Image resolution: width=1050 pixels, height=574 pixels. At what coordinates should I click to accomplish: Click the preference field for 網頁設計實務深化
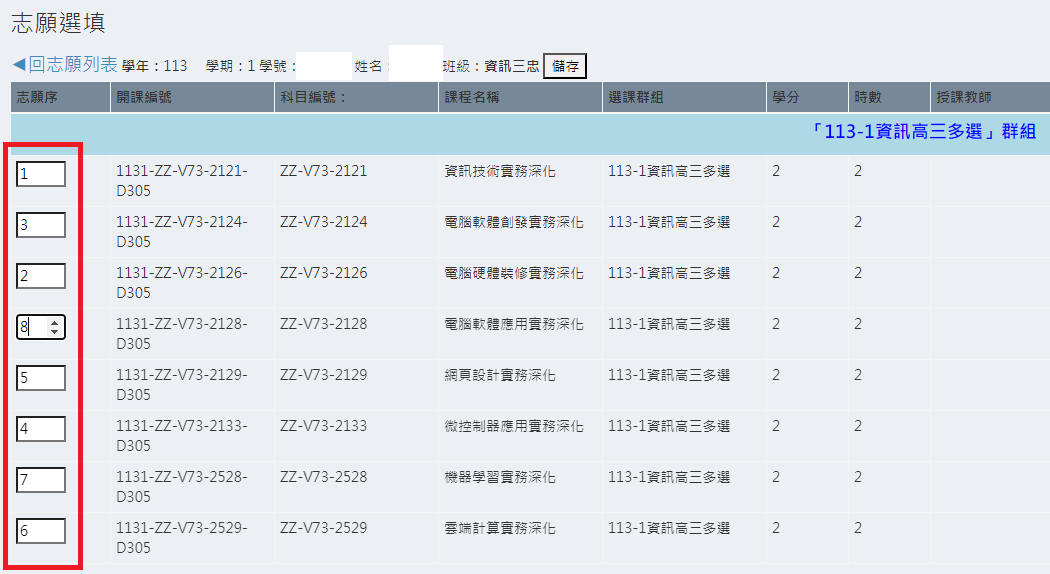tap(40, 378)
